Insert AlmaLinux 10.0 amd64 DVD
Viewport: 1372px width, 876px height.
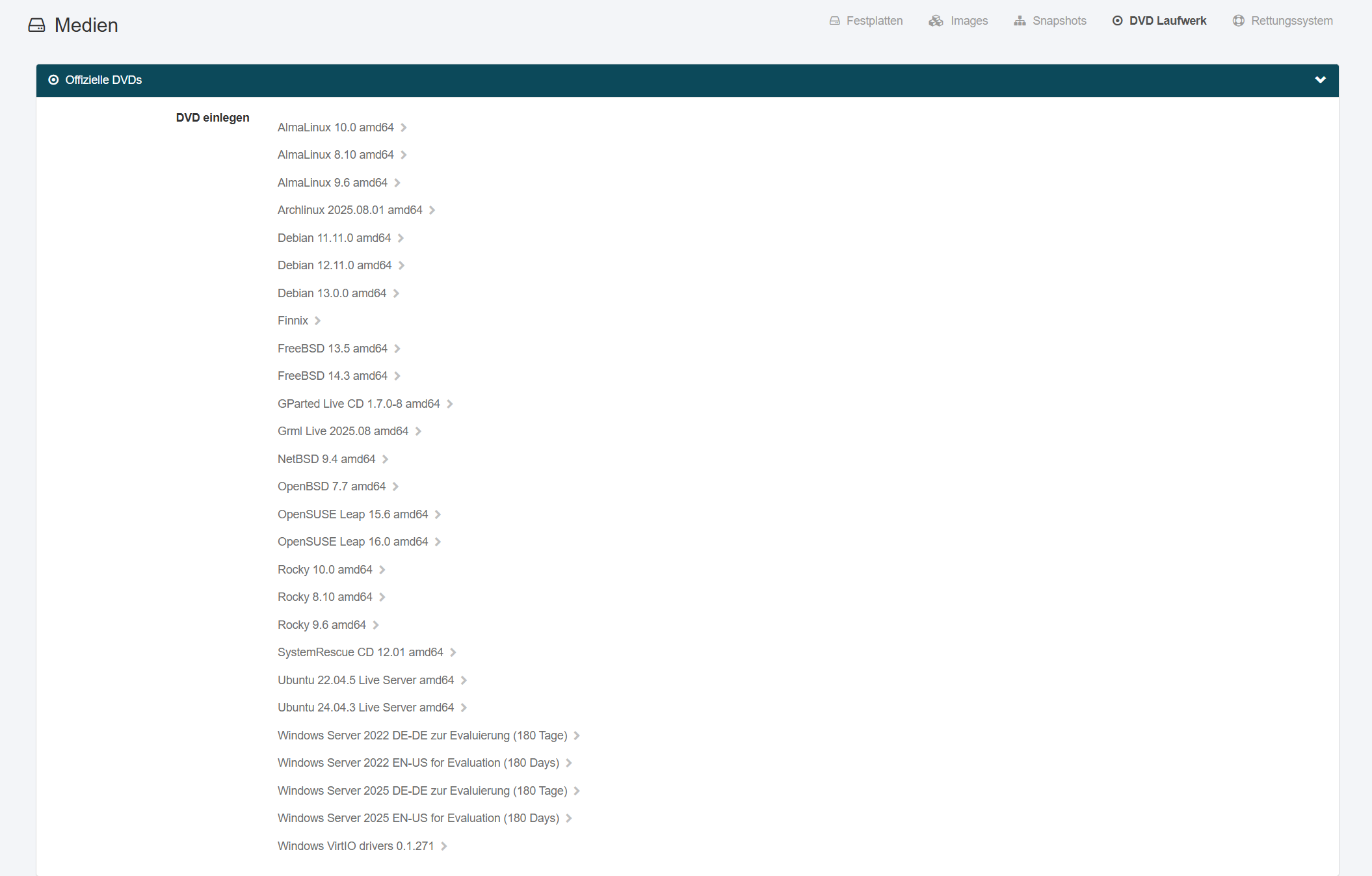pos(342,127)
